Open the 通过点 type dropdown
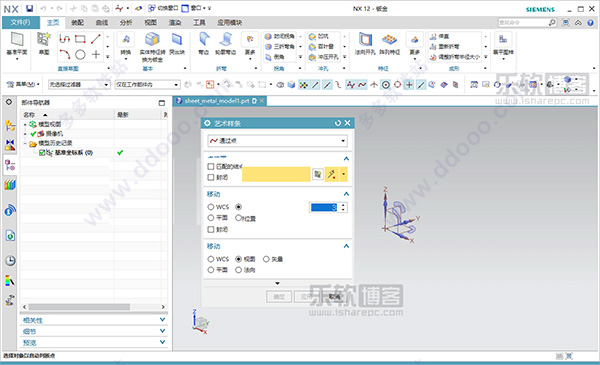 pos(278,141)
